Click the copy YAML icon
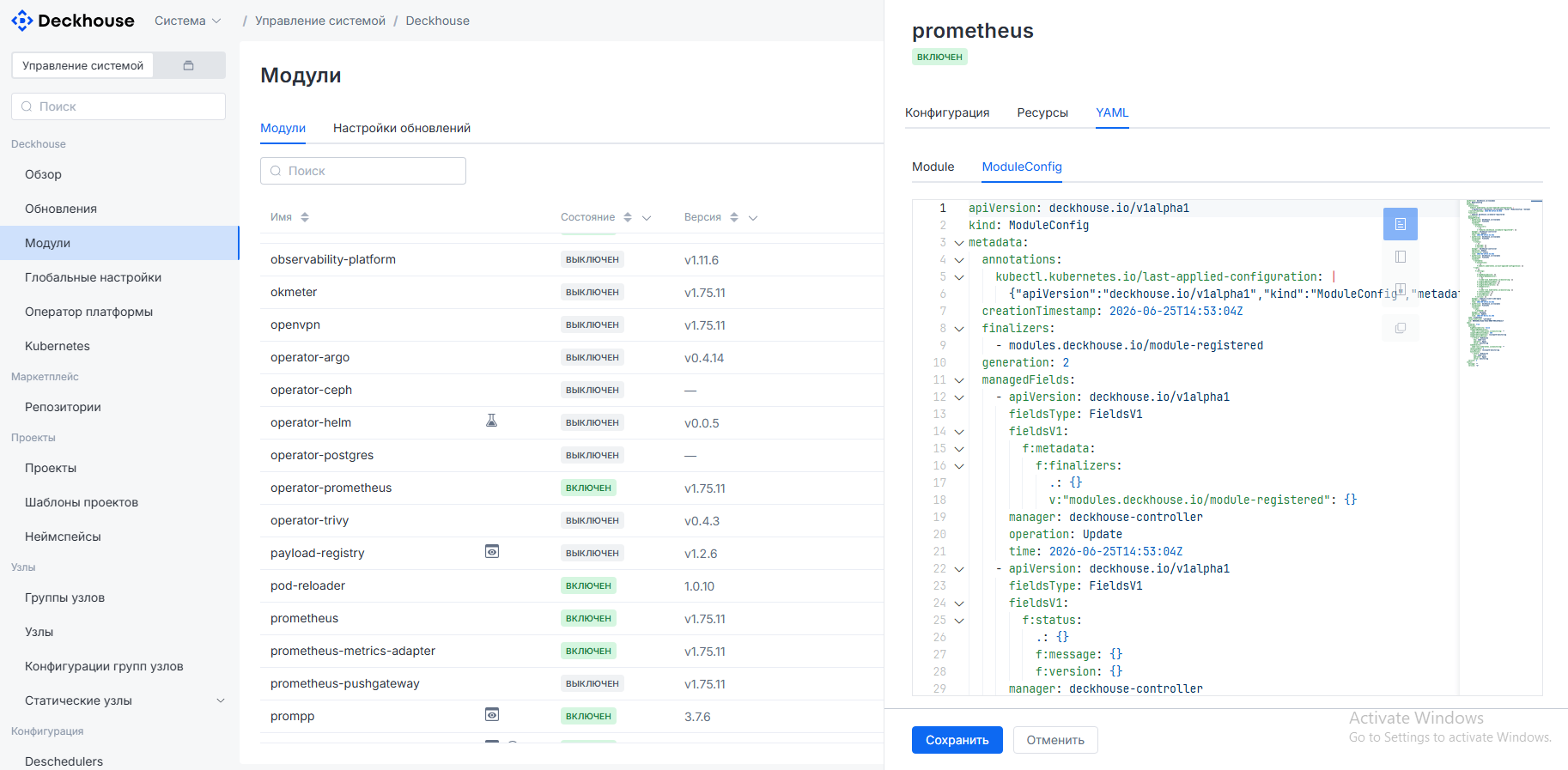Image resolution: width=1568 pixels, height=770 pixels. (1401, 328)
